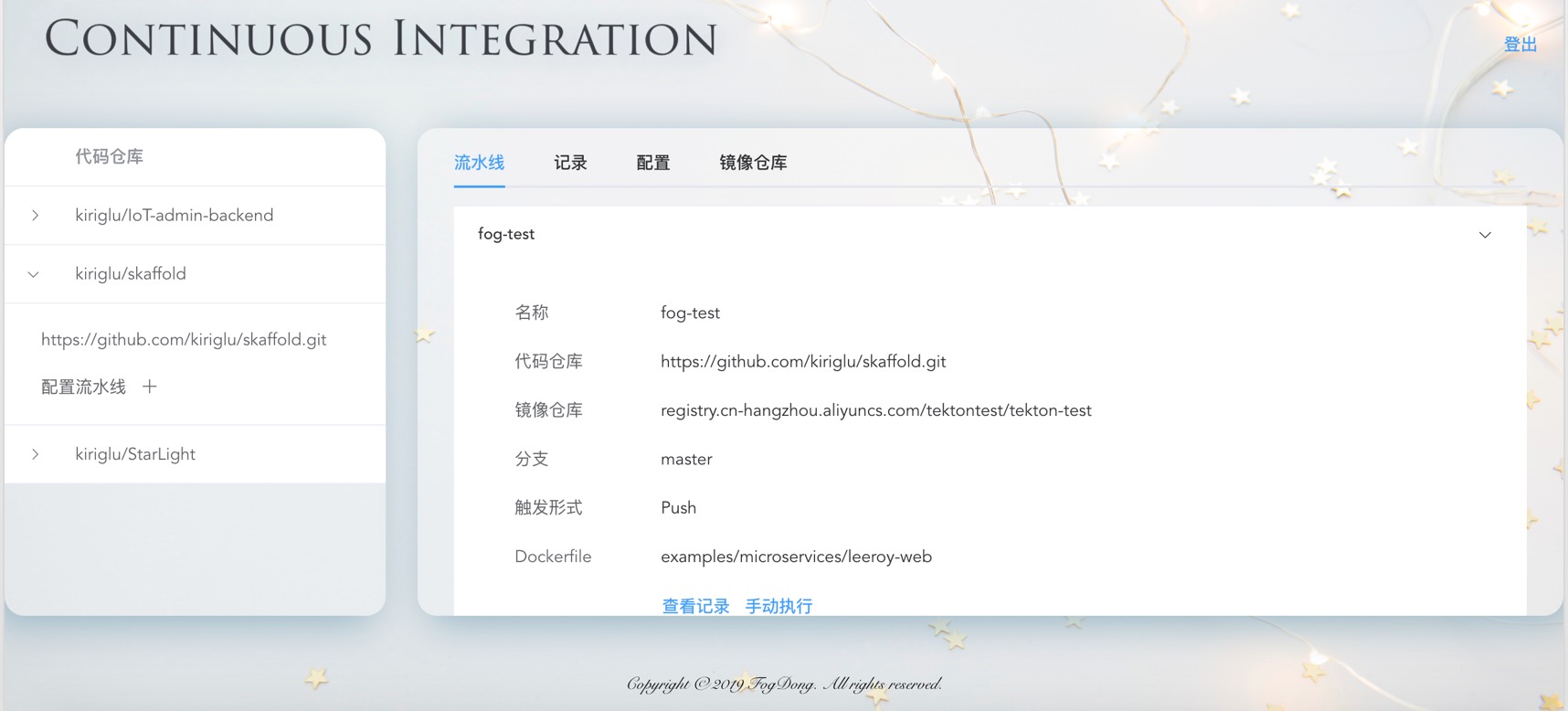Viewport: 1568px width, 711px height.
Task: Collapse the kiriglu/skaffold repository
Action: pyautogui.click(x=34, y=274)
